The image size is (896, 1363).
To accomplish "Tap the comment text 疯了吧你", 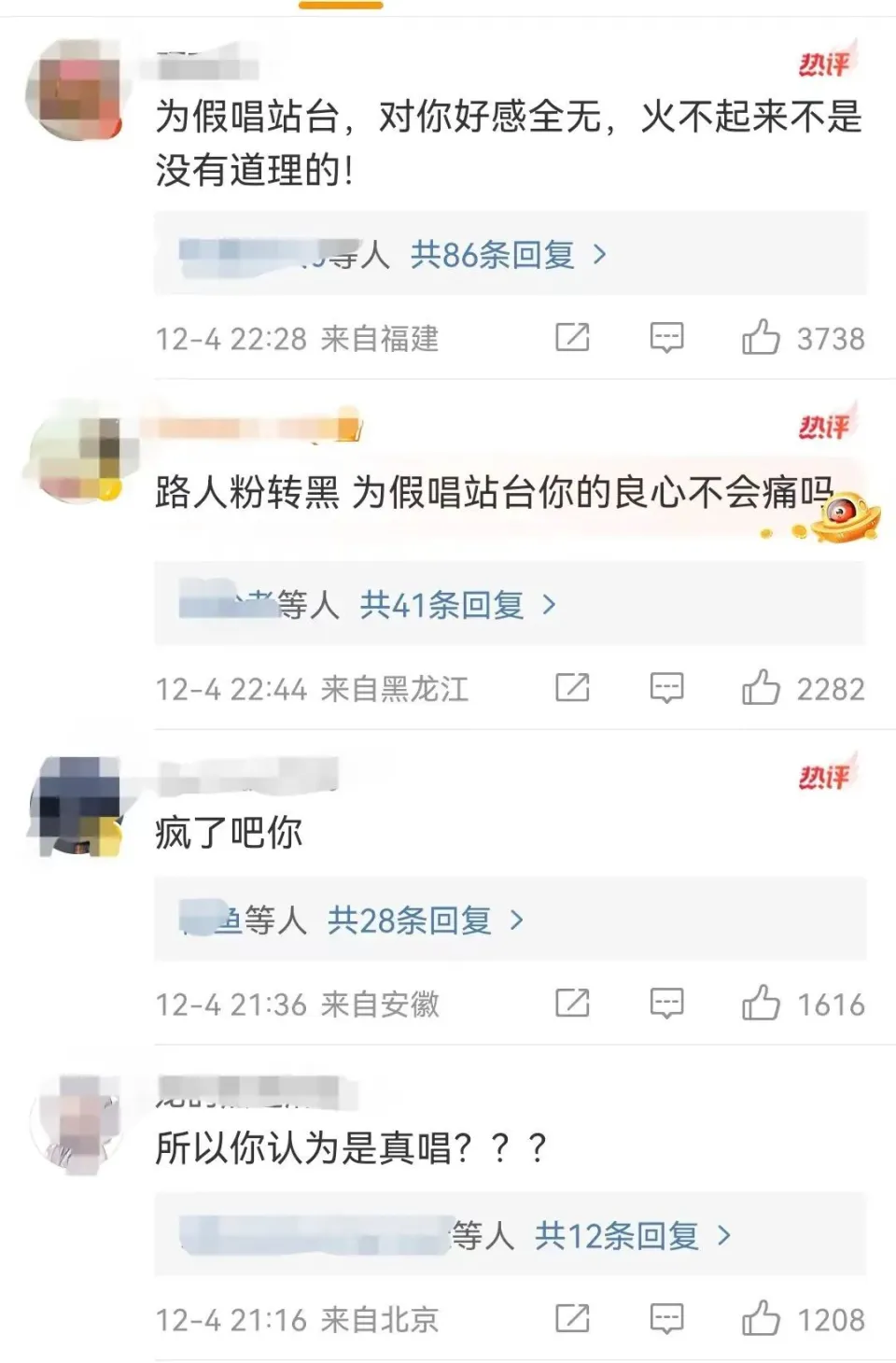I will click(x=229, y=832).
